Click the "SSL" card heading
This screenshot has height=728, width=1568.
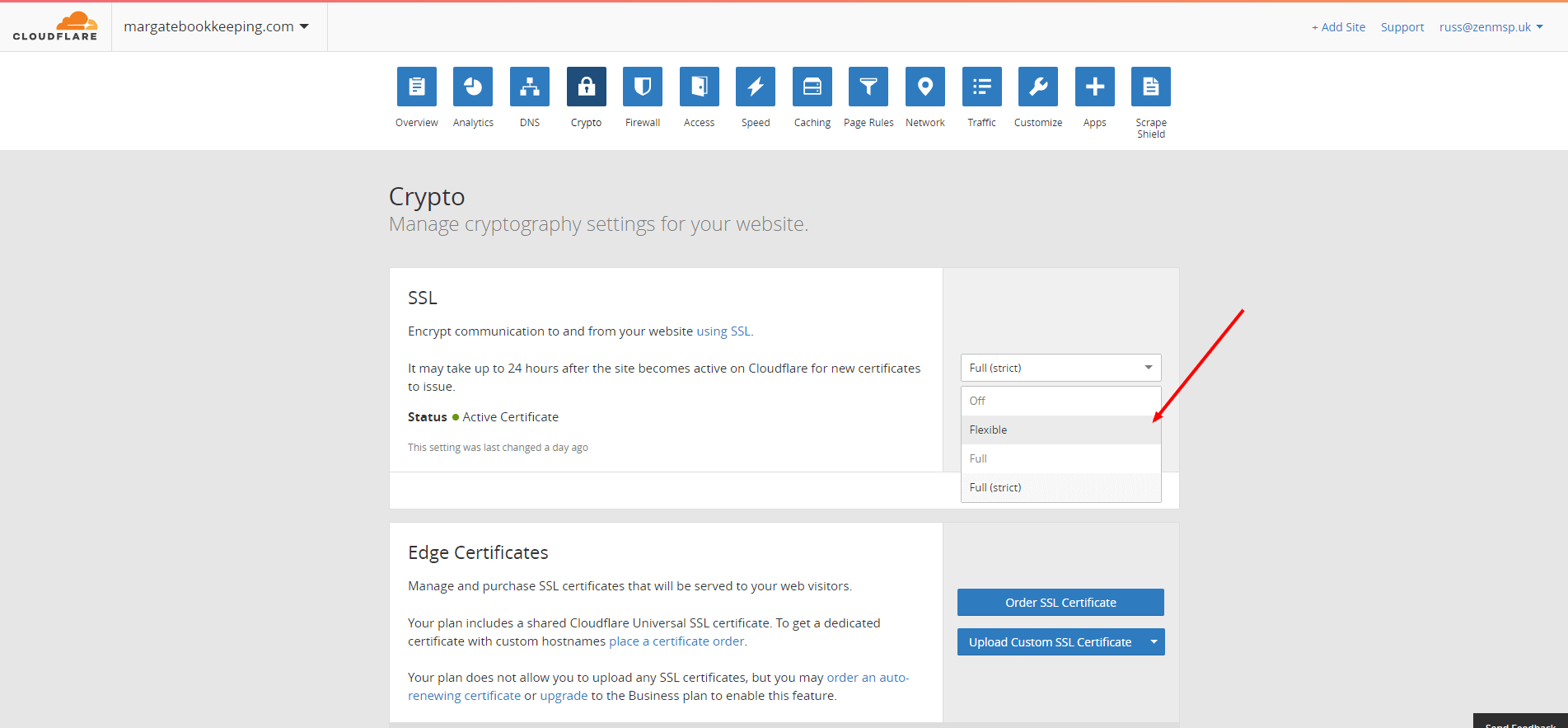pyautogui.click(x=423, y=298)
